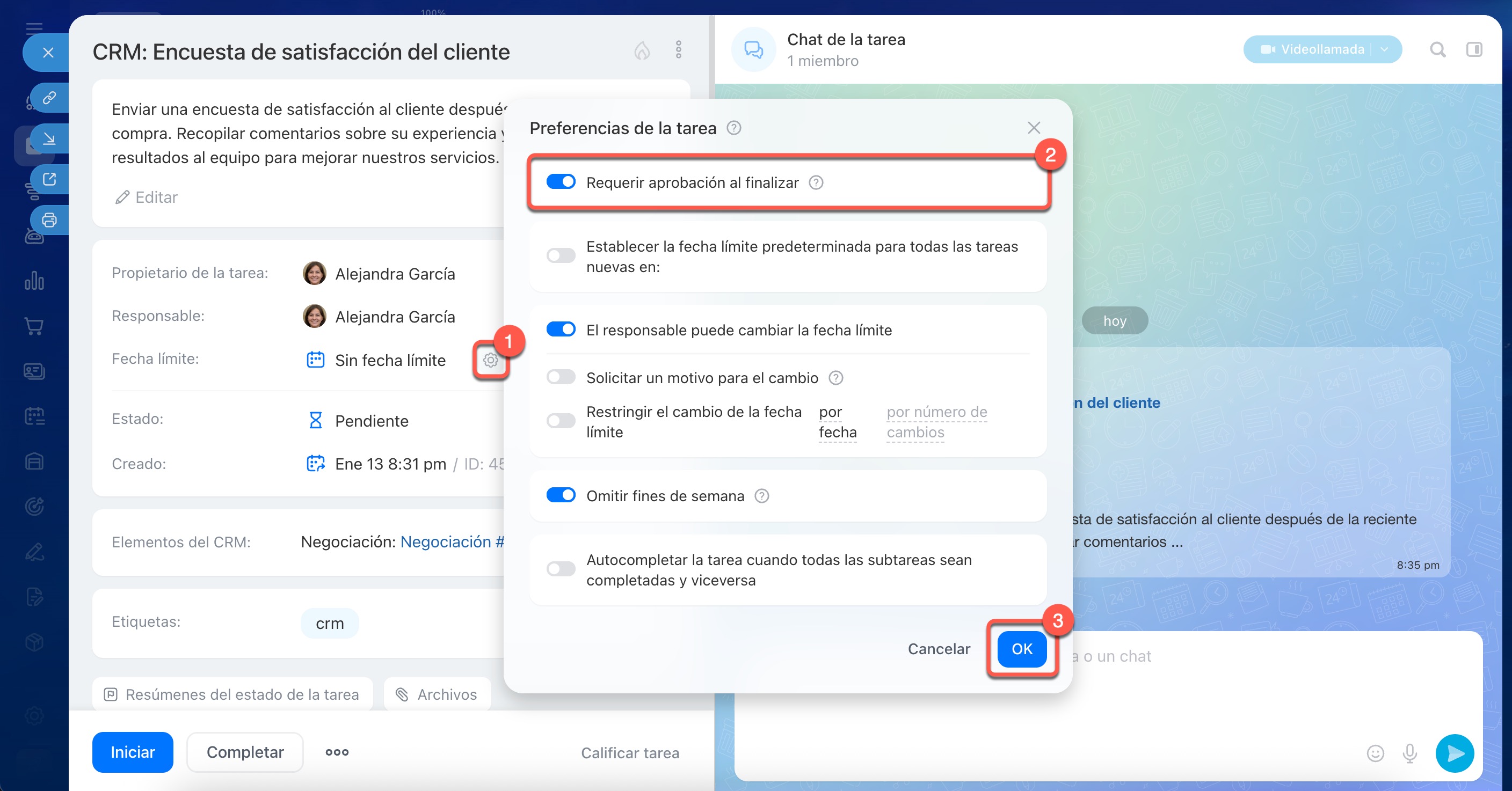Click OK to save task preferences
Screen dimensions: 1512x791
click(1021, 649)
